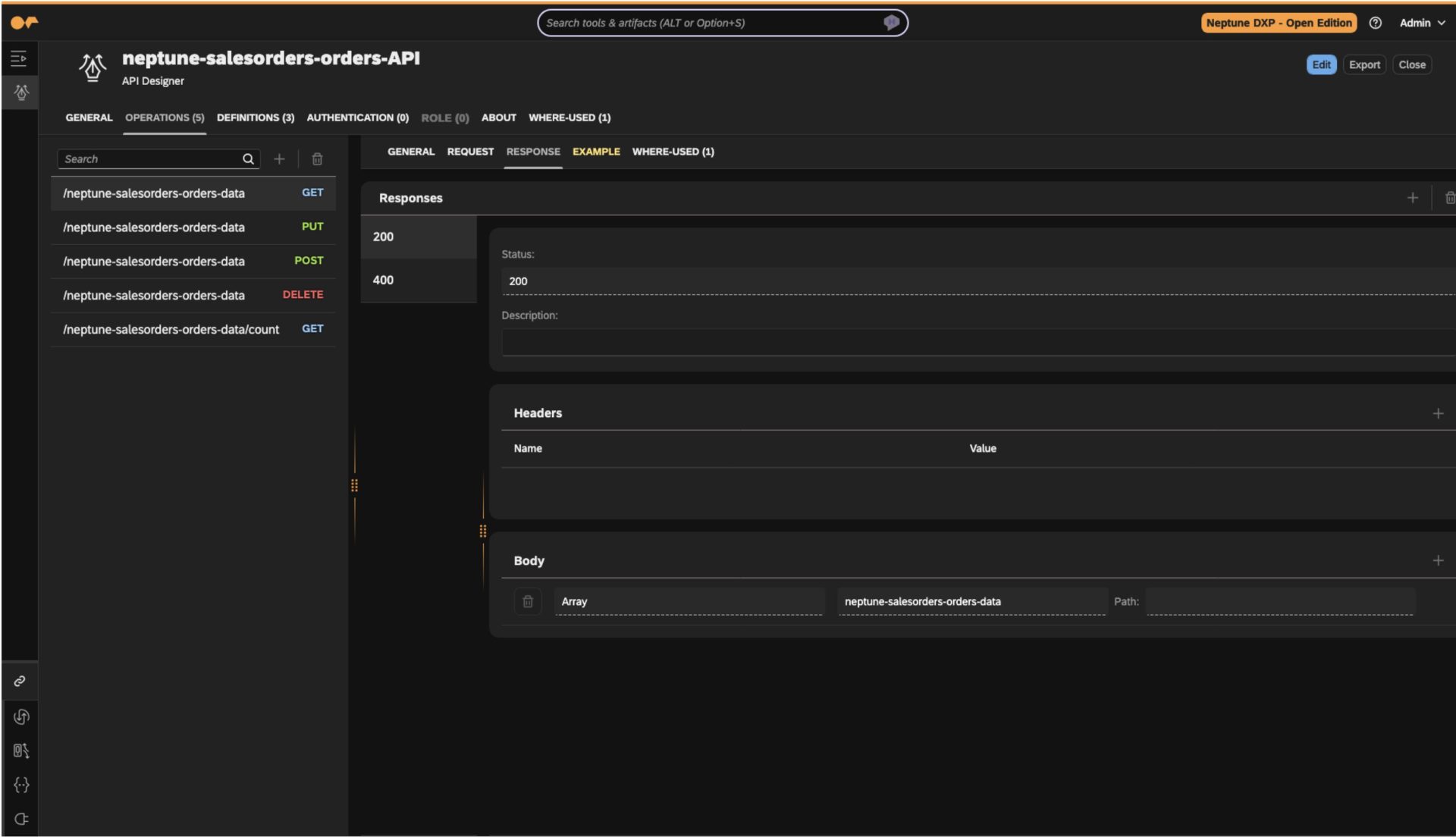Screen dimensions: 1456x837
Task: Click the blue Edit button
Action: [x=1321, y=65]
